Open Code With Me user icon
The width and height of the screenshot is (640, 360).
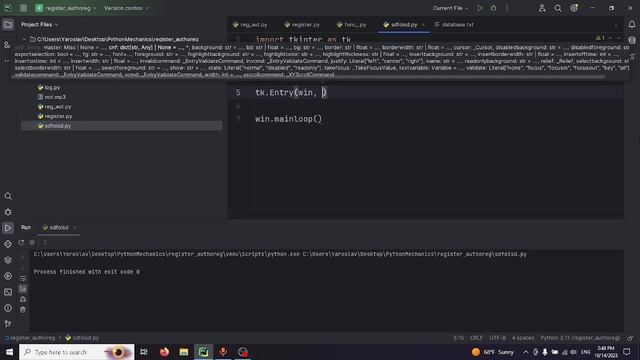coord(542,8)
